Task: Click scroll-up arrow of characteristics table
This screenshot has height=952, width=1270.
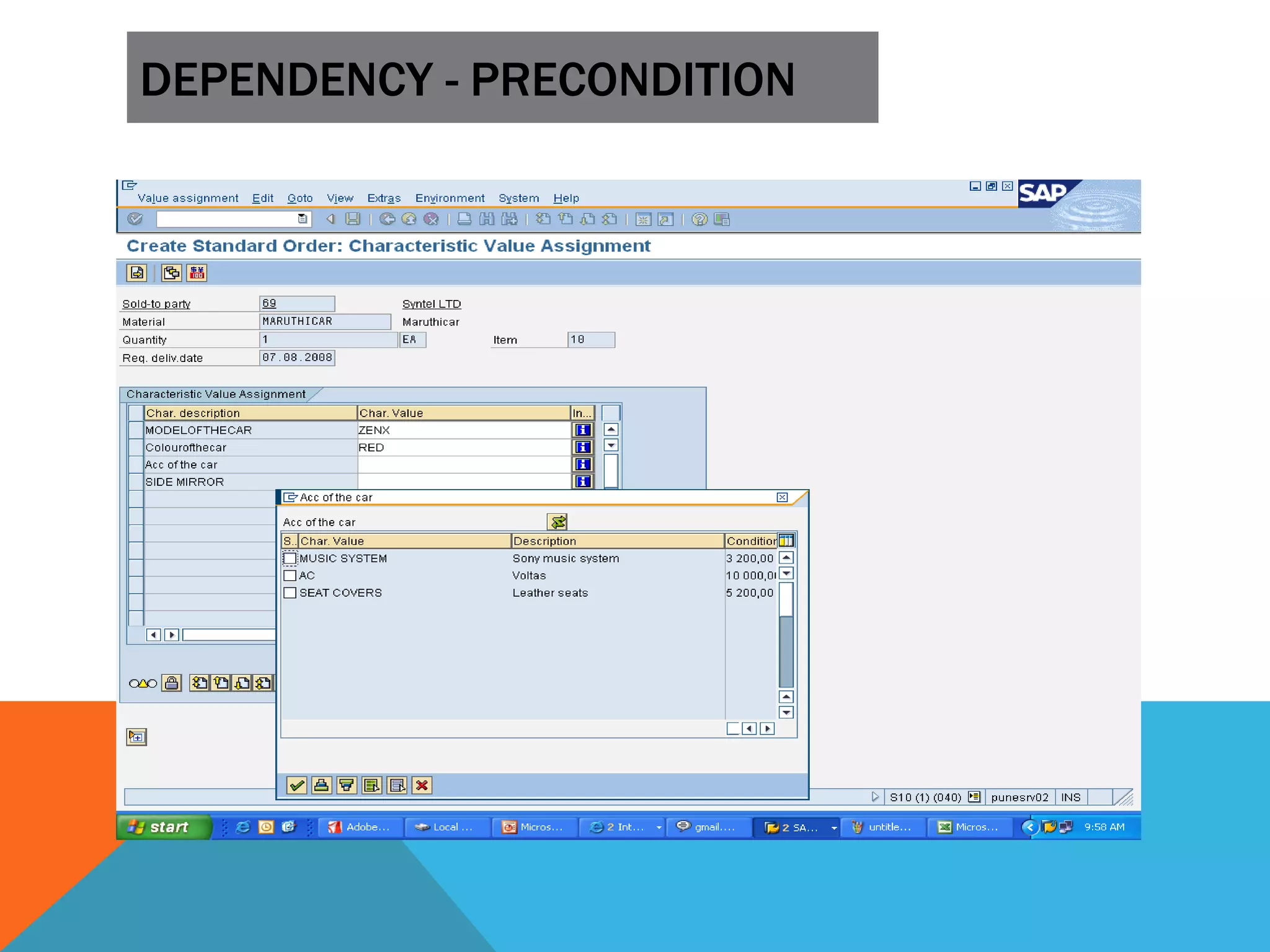Action: tap(611, 430)
